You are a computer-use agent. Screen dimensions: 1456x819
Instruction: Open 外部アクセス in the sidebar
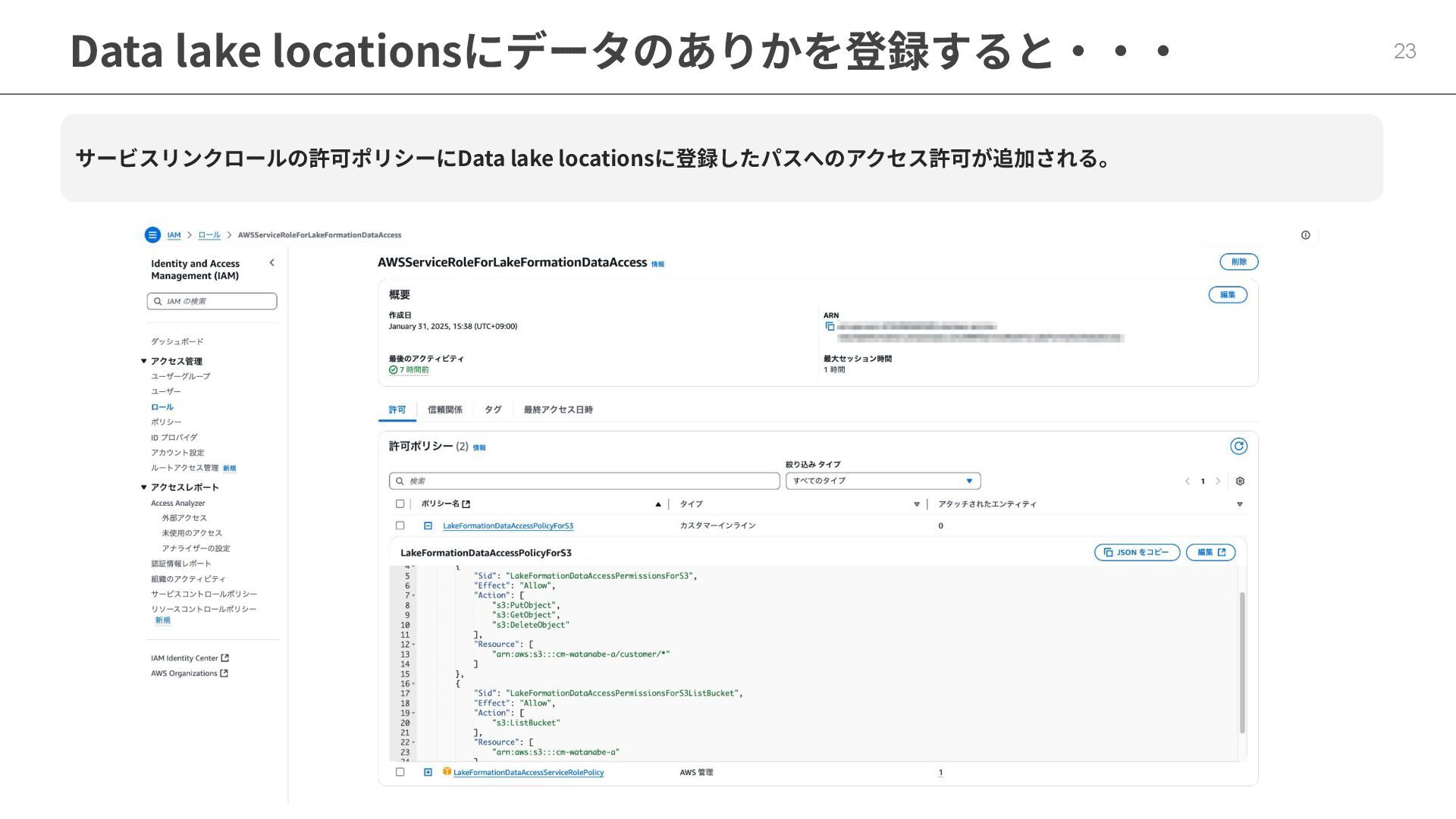coord(184,518)
